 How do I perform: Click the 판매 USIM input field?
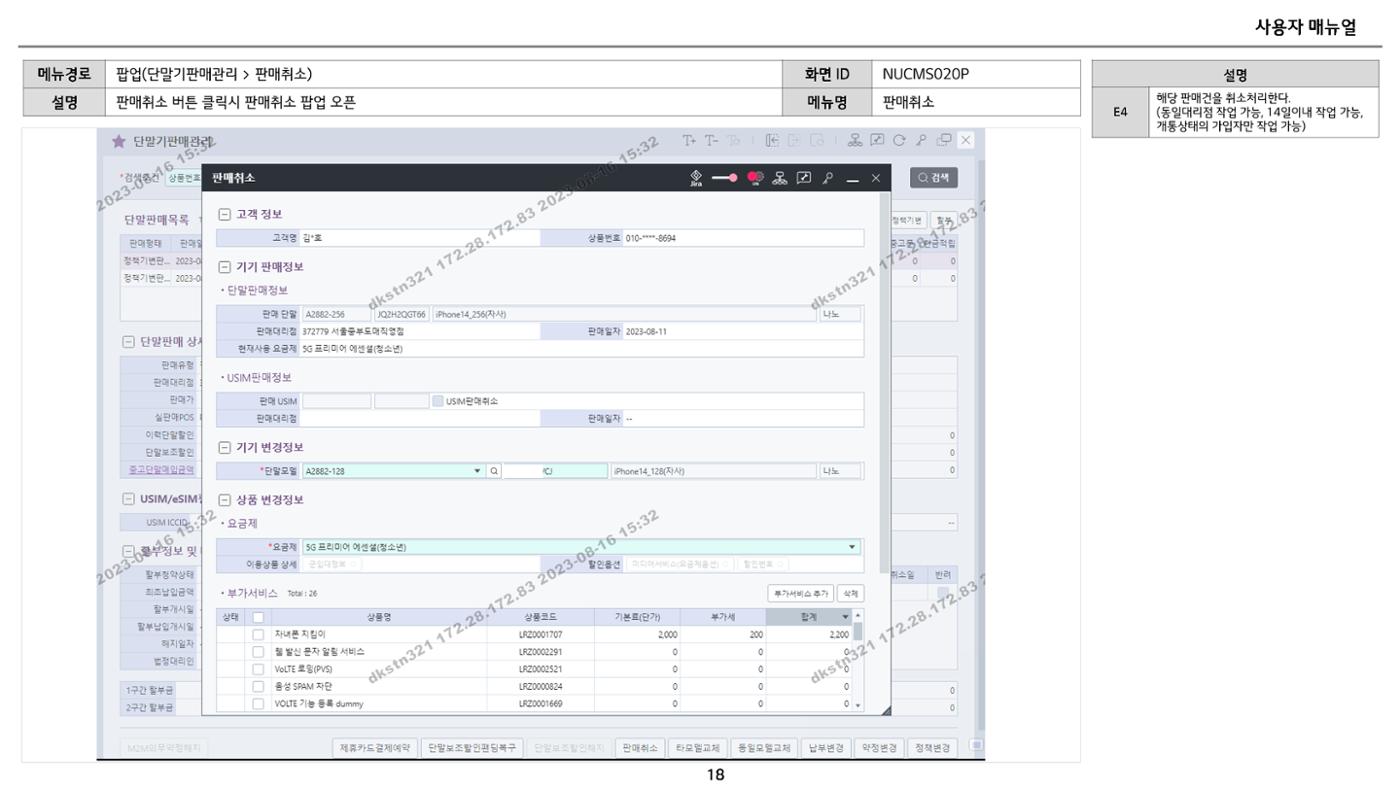tap(336, 401)
